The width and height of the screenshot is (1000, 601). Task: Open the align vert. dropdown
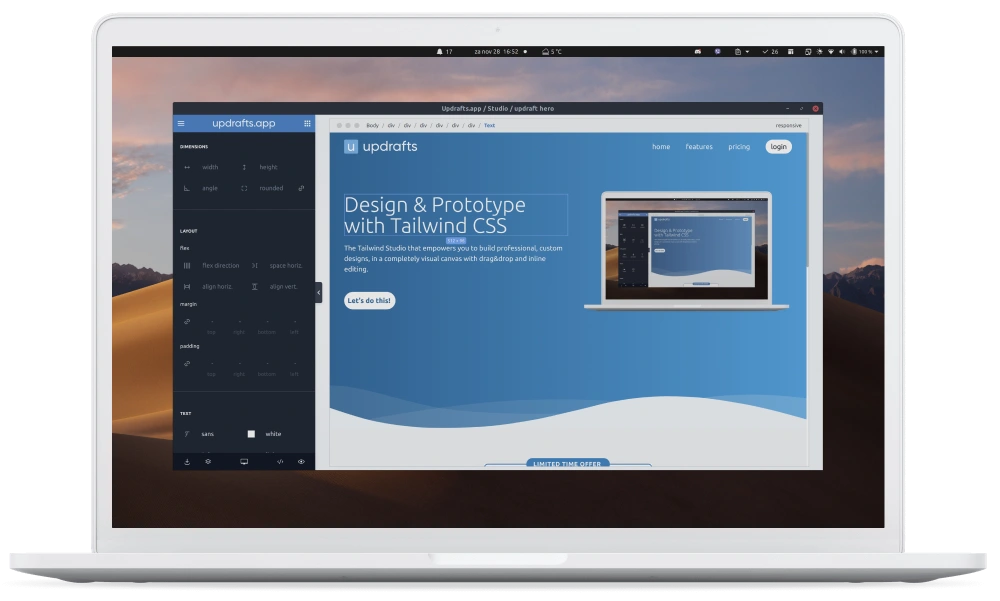pyautogui.click(x=283, y=286)
